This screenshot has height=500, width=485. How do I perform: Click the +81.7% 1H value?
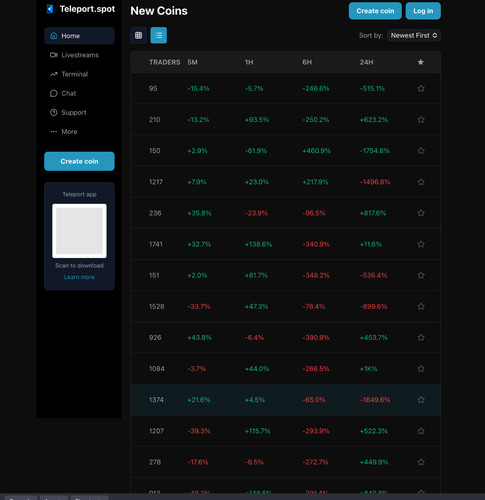point(256,275)
